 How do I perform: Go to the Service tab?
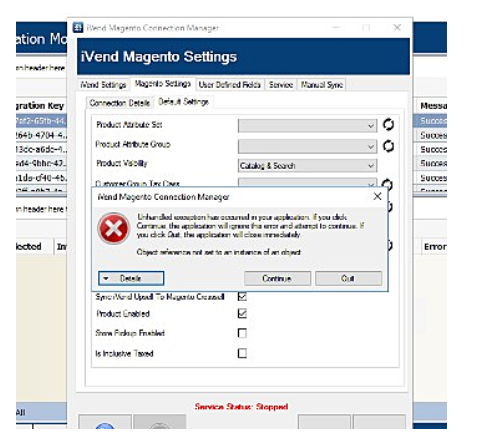(281, 85)
